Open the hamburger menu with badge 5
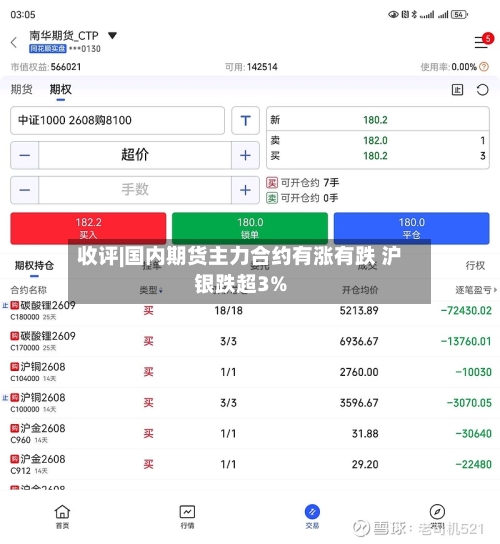The height and width of the screenshot is (544, 500). point(481,42)
